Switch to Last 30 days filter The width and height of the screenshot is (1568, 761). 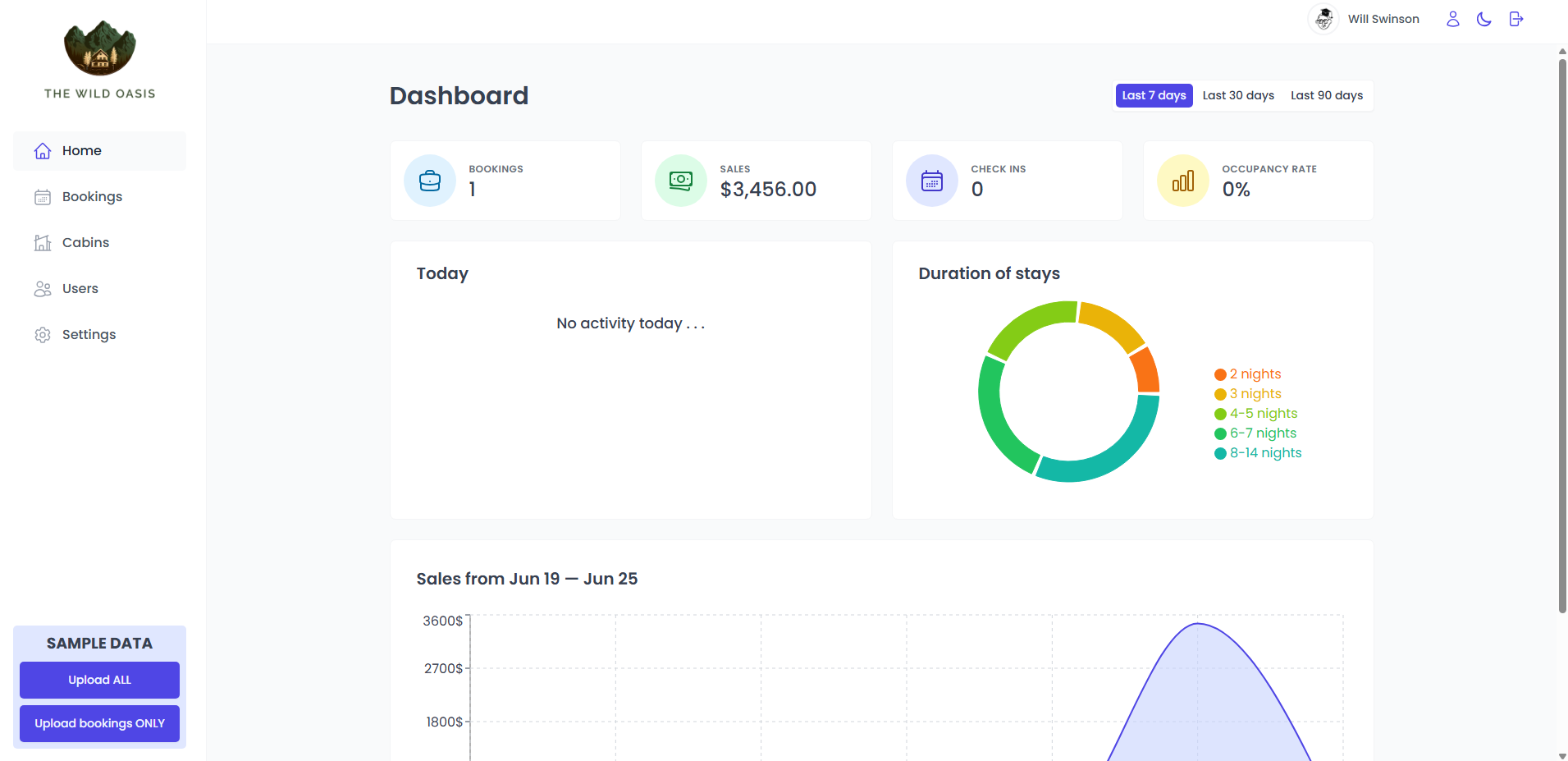point(1238,95)
